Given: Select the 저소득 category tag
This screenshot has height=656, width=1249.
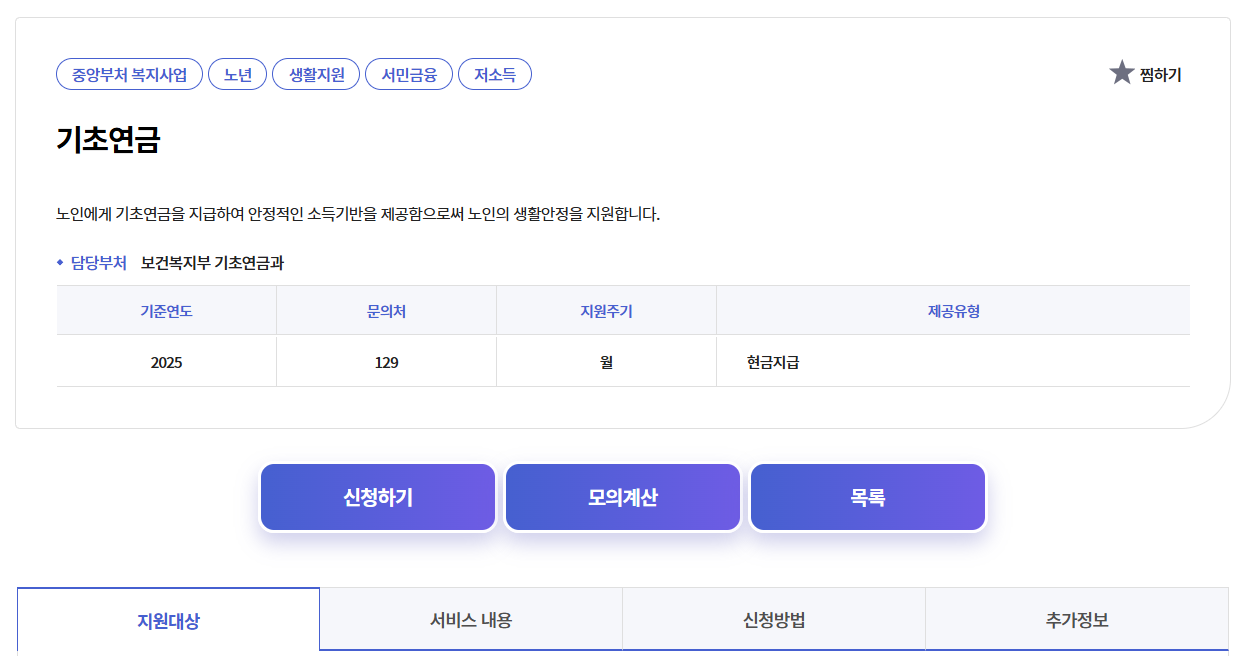Looking at the screenshot, I should click(494, 73).
